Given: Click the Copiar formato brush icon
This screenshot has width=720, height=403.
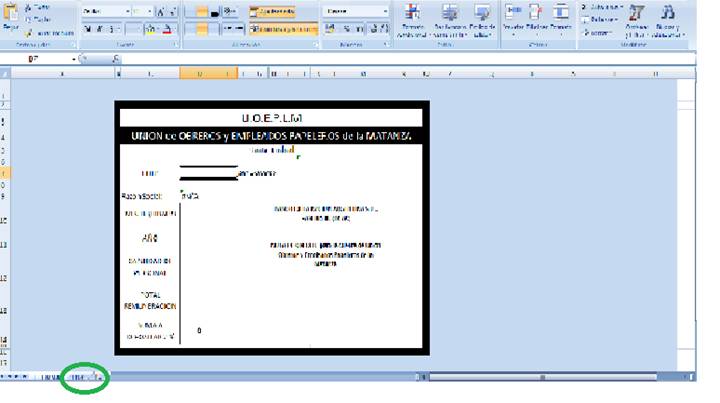Looking at the screenshot, I should coord(28,31).
